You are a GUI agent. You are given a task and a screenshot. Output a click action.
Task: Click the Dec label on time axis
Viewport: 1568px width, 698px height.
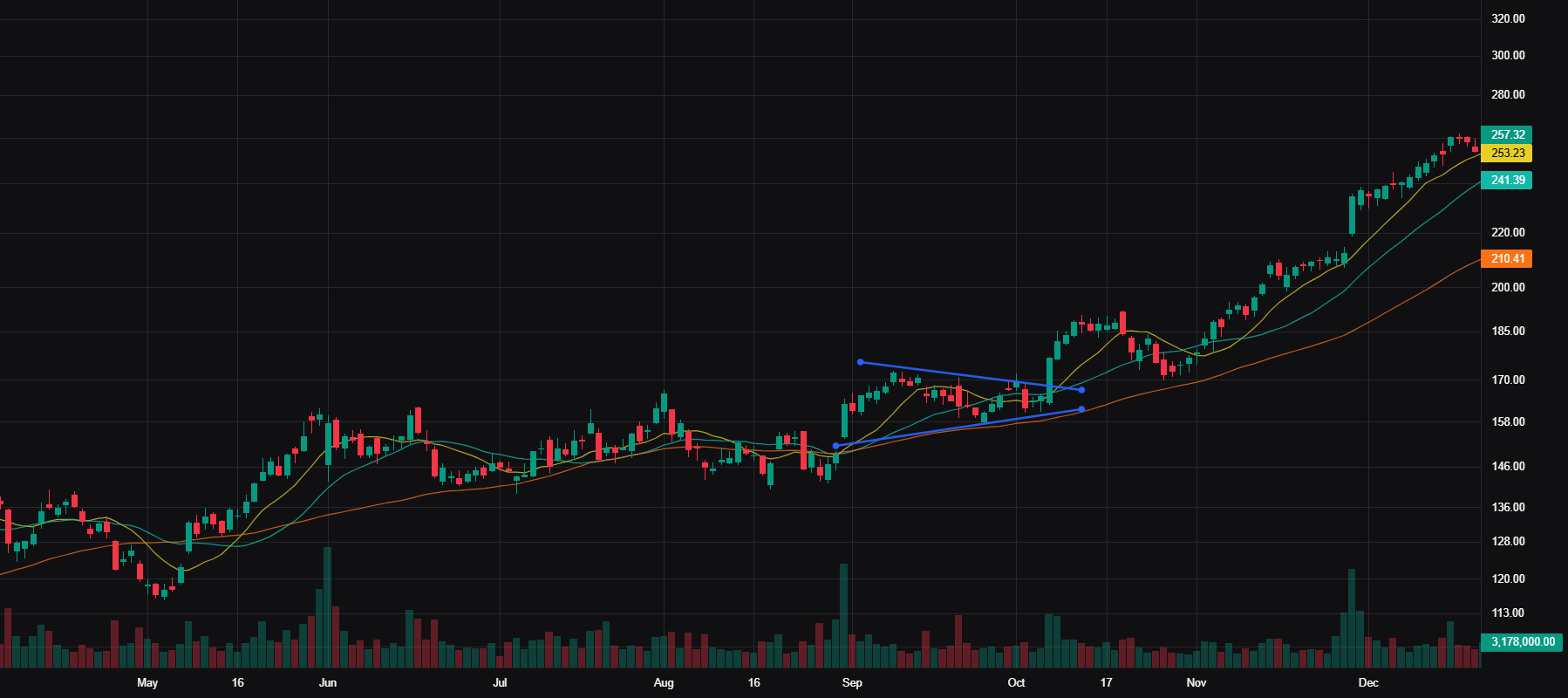[x=1368, y=682]
